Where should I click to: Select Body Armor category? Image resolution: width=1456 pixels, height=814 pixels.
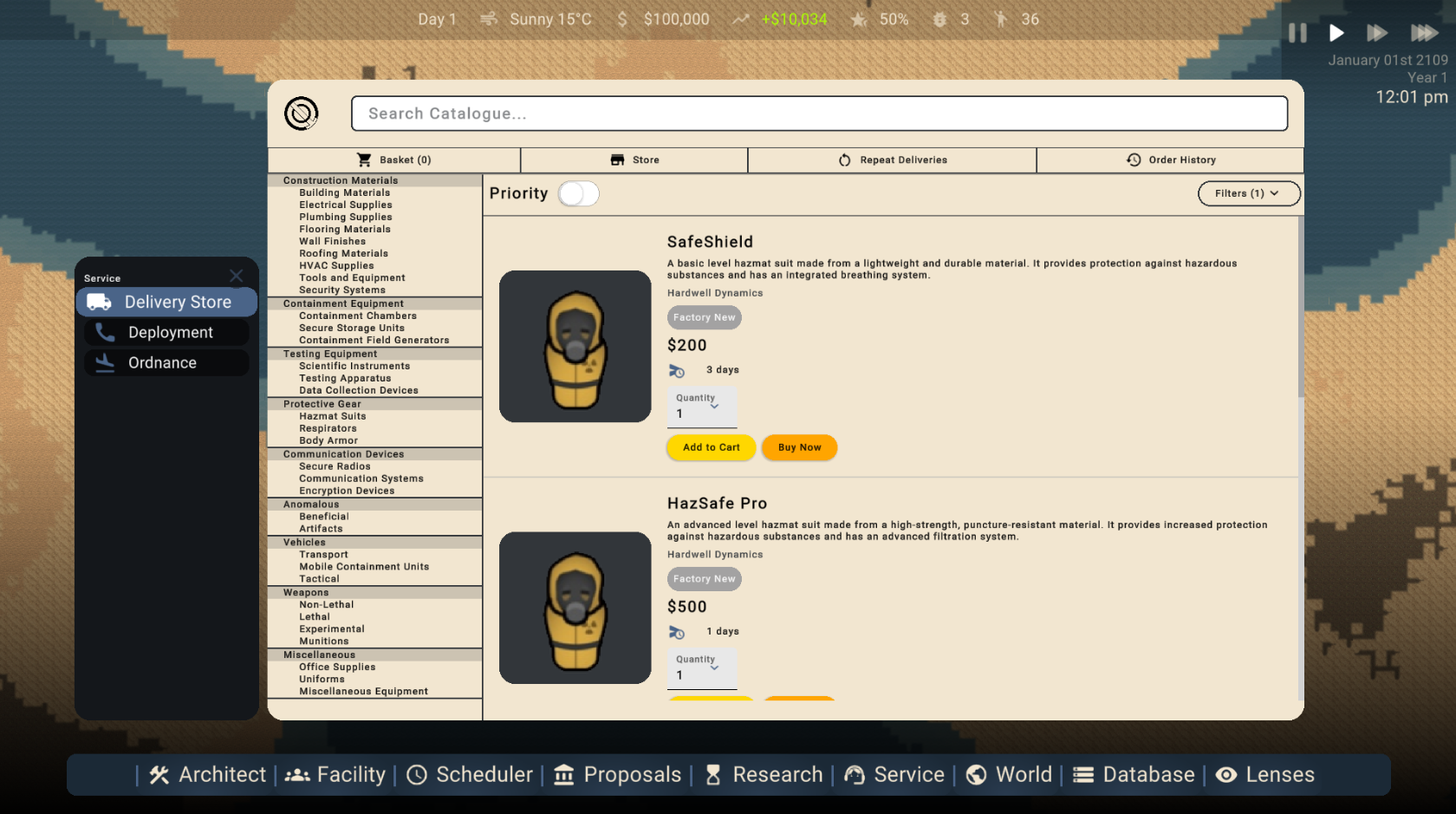[328, 440]
